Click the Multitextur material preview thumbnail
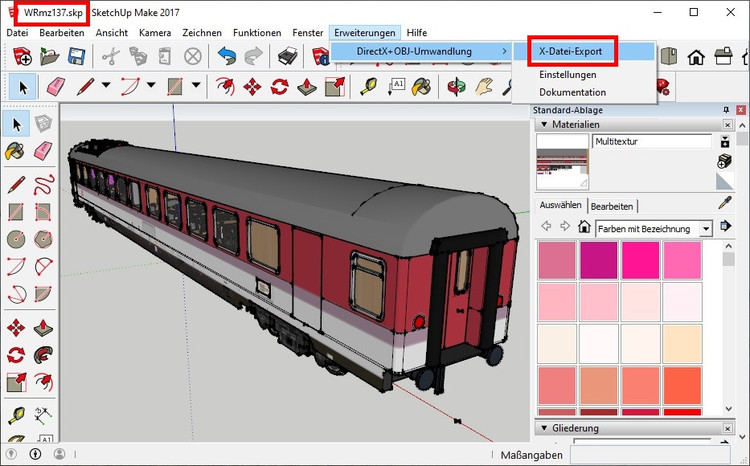Viewport: 750px width, 466px height. click(562, 162)
